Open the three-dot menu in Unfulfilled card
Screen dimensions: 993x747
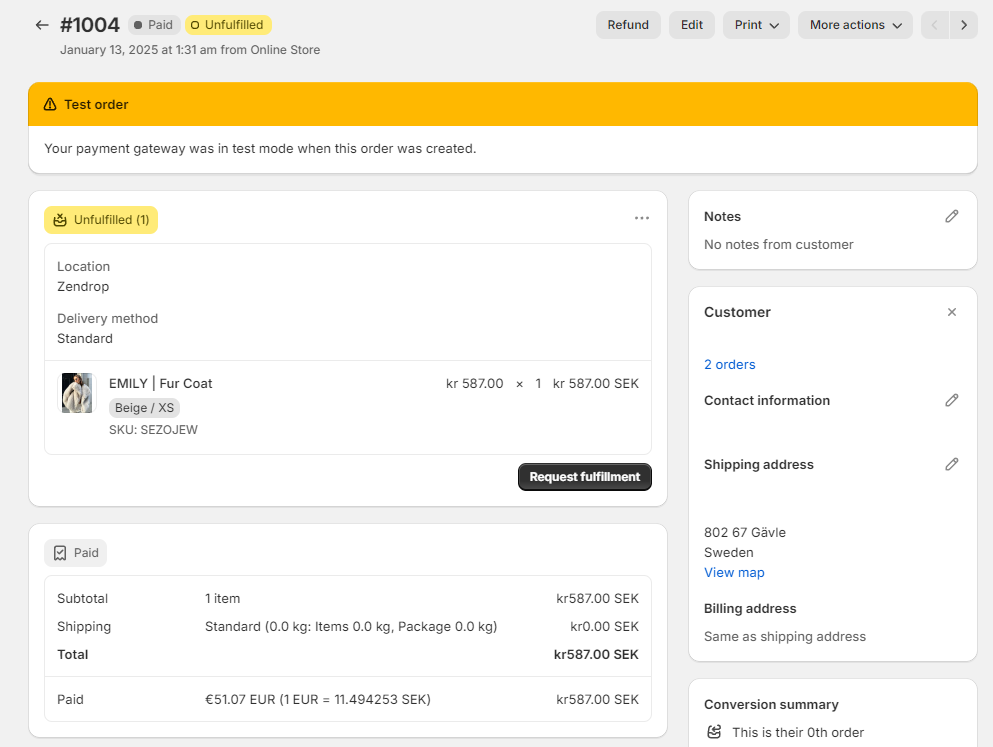click(642, 218)
